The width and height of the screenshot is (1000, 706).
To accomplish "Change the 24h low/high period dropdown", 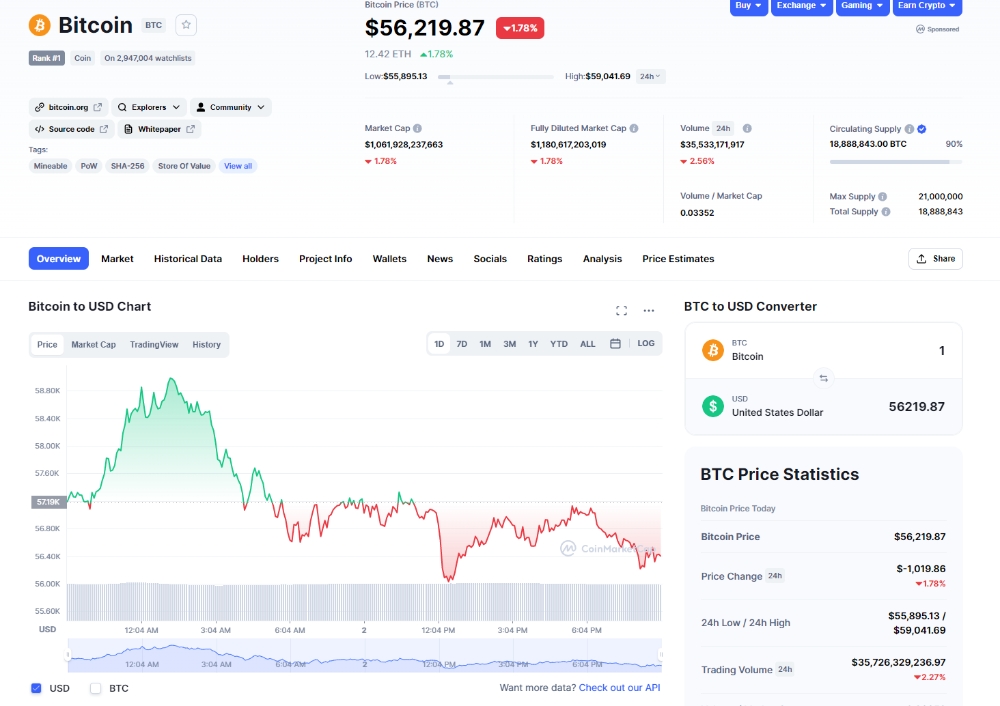I will click(651, 77).
